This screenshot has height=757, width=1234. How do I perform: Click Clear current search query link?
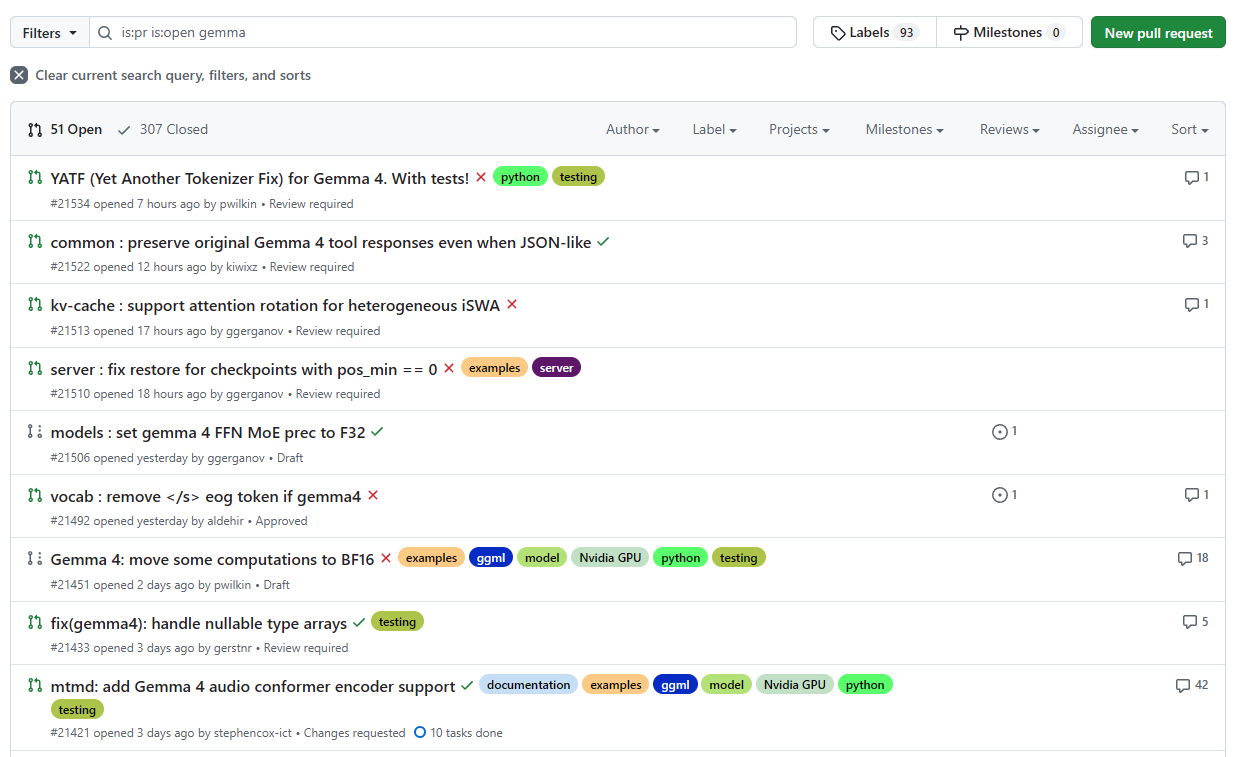(x=173, y=75)
